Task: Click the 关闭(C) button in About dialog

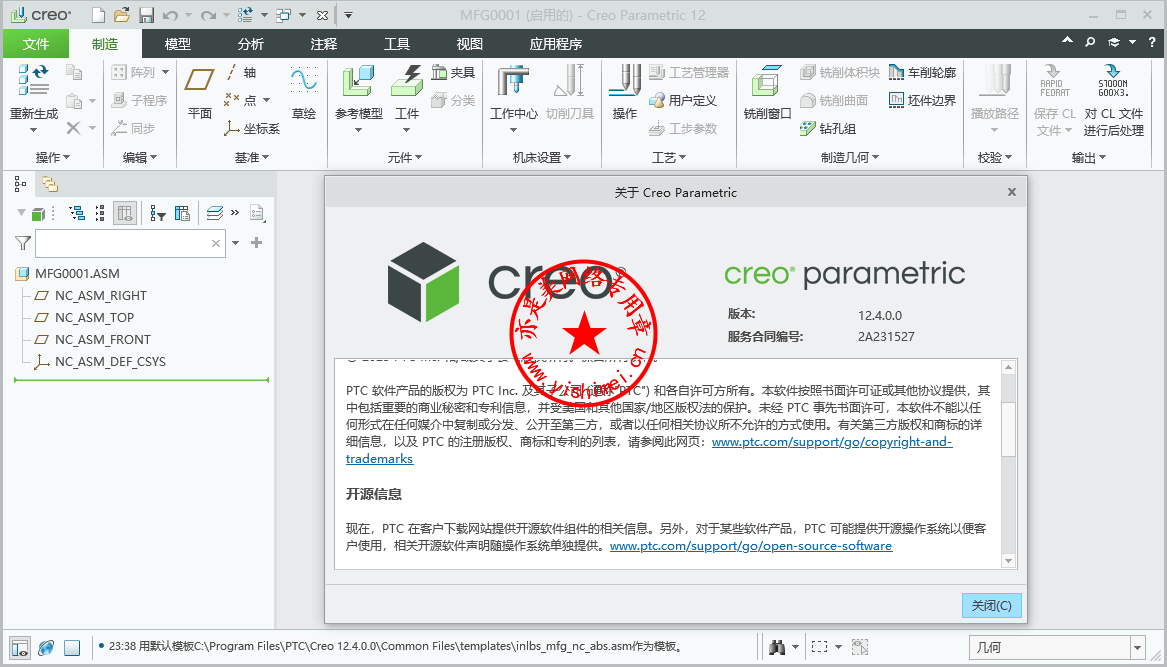Action: 991,605
